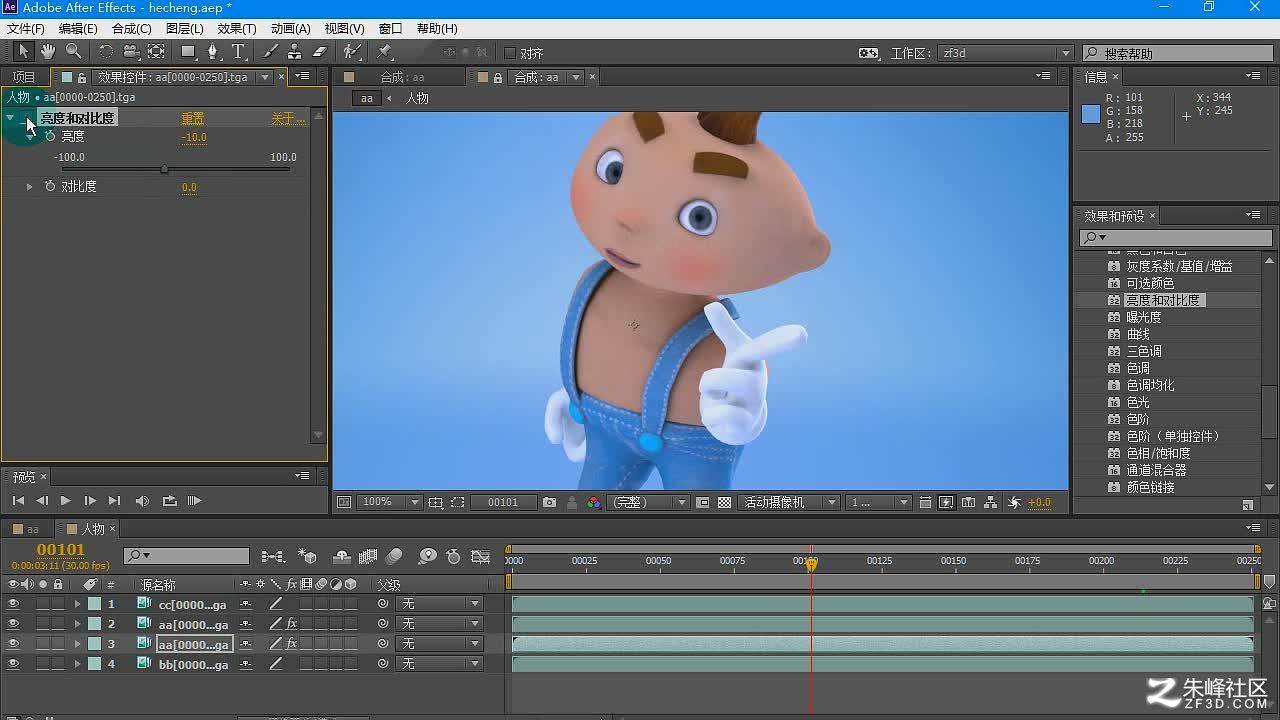Toggle the transparency grid in viewer

click(x=725, y=502)
